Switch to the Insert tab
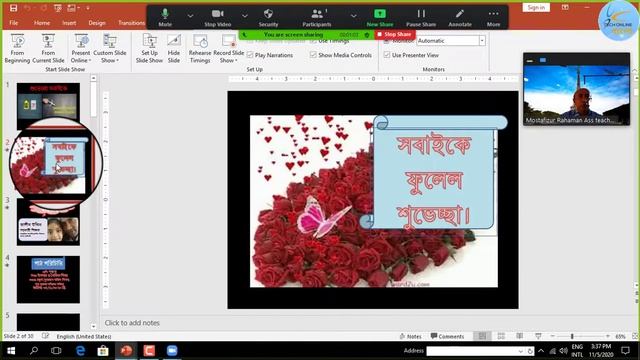 coord(69,23)
